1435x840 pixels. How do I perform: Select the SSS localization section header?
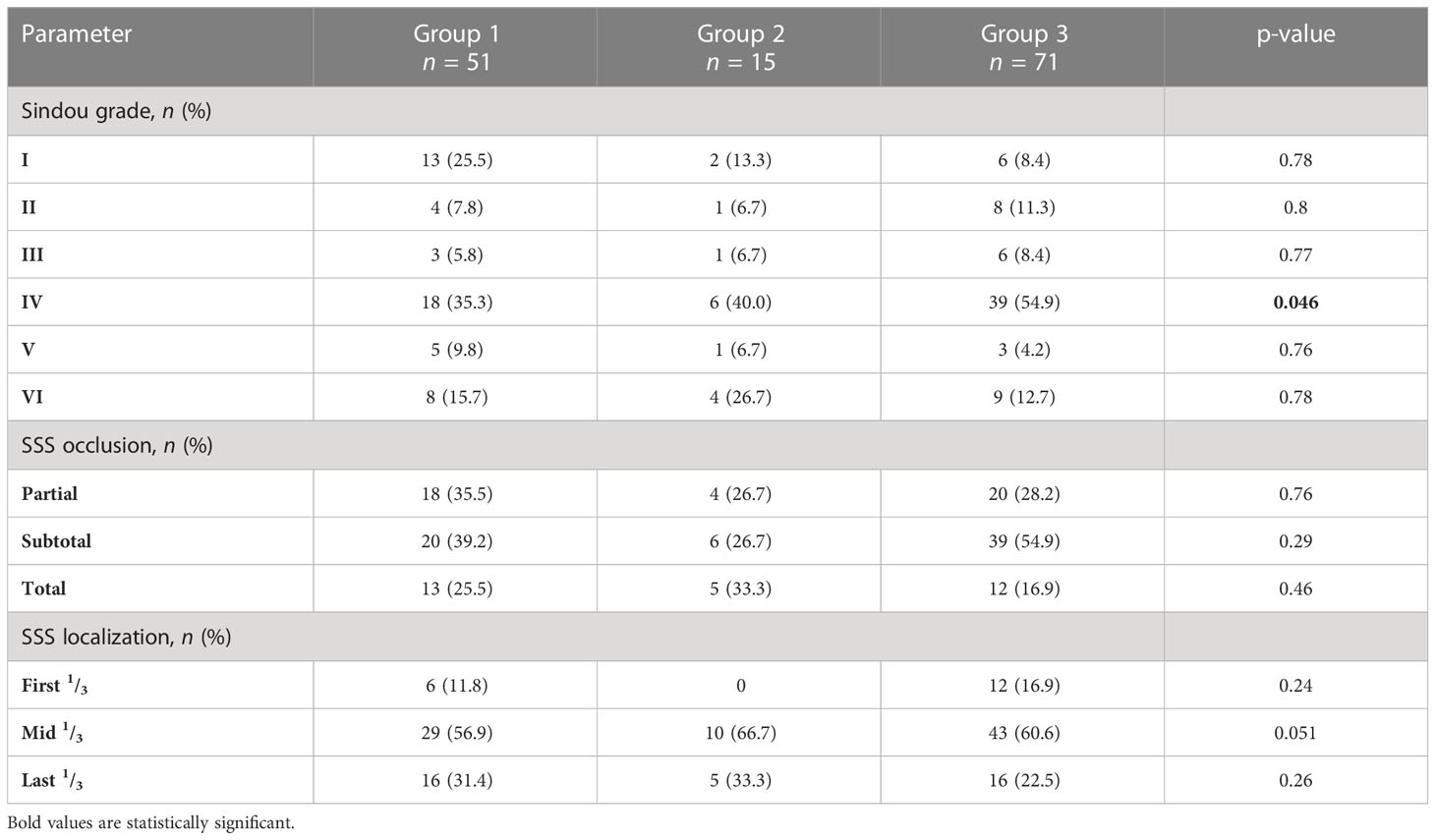(126, 637)
